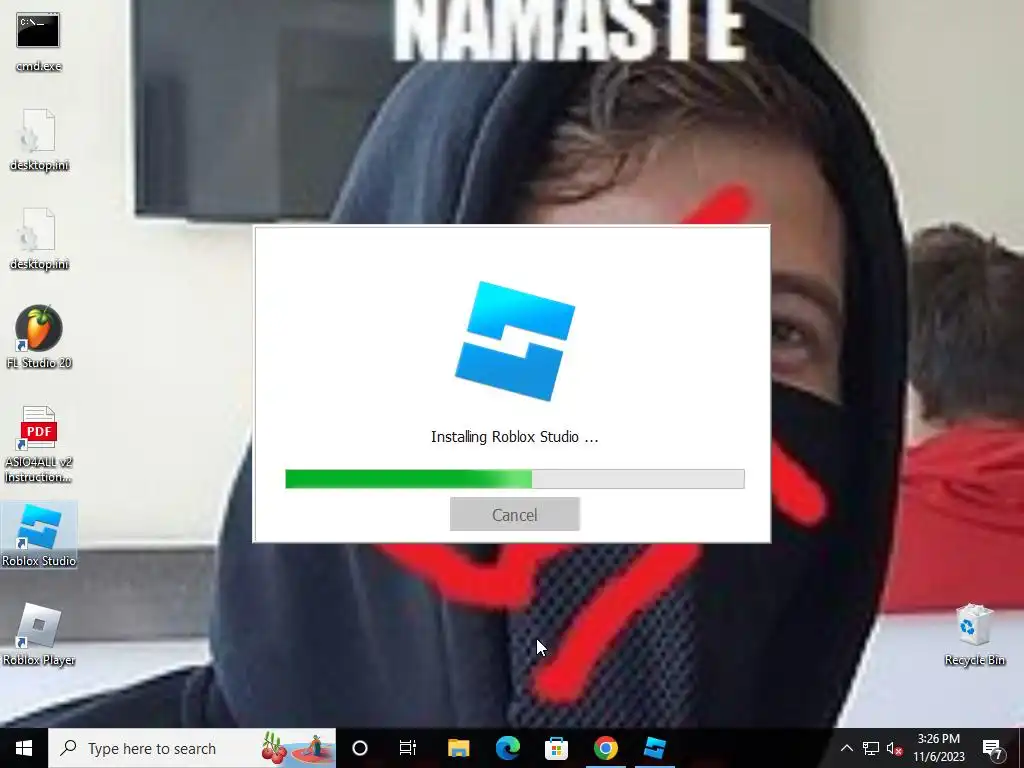Image resolution: width=1024 pixels, height=768 pixels.
Task: Open the muted volume tray icon
Action: point(895,748)
